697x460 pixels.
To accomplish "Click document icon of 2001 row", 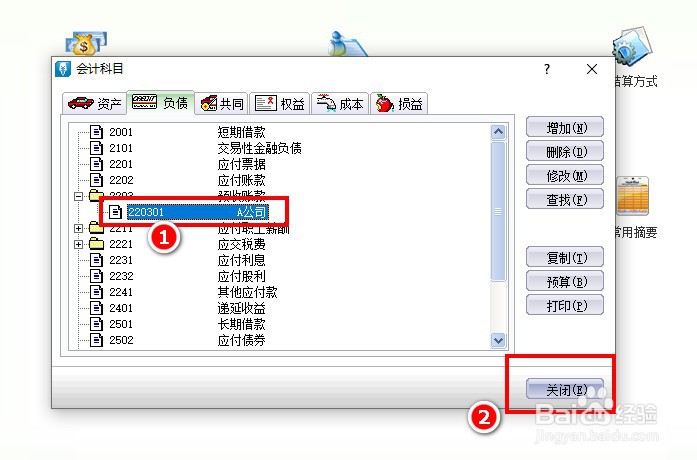I will pos(96,132).
